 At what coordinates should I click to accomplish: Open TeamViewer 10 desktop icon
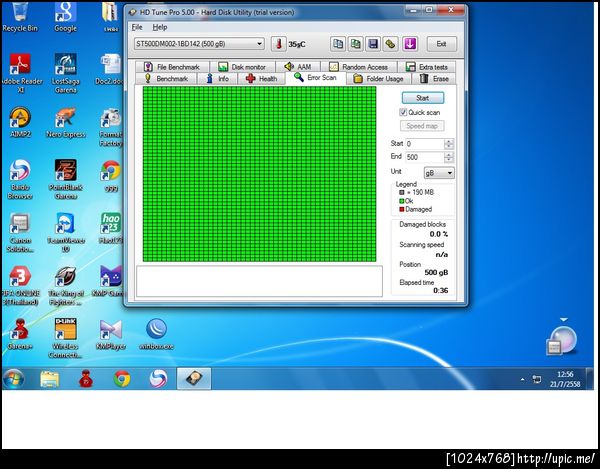[65, 232]
